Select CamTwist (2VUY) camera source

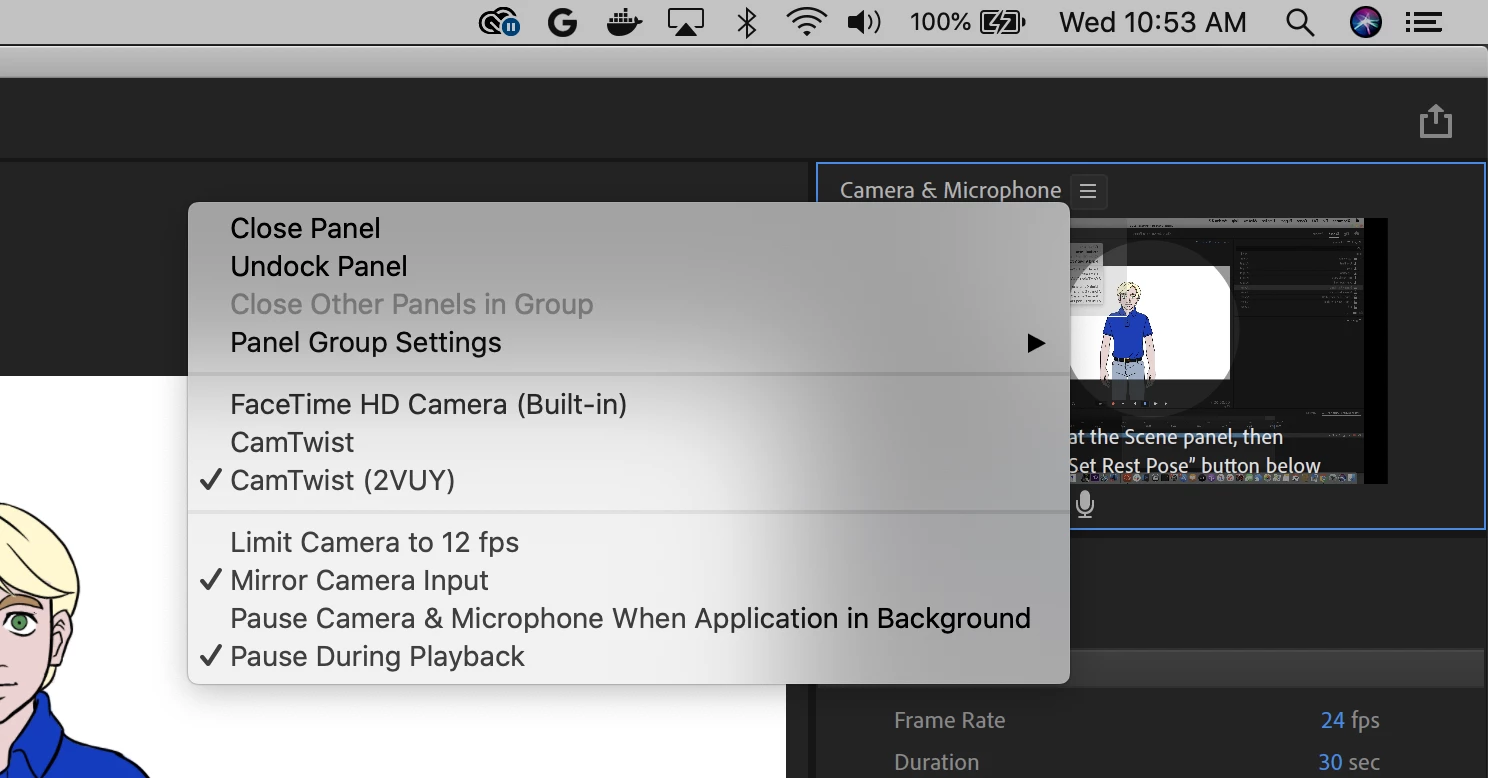coord(629,480)
